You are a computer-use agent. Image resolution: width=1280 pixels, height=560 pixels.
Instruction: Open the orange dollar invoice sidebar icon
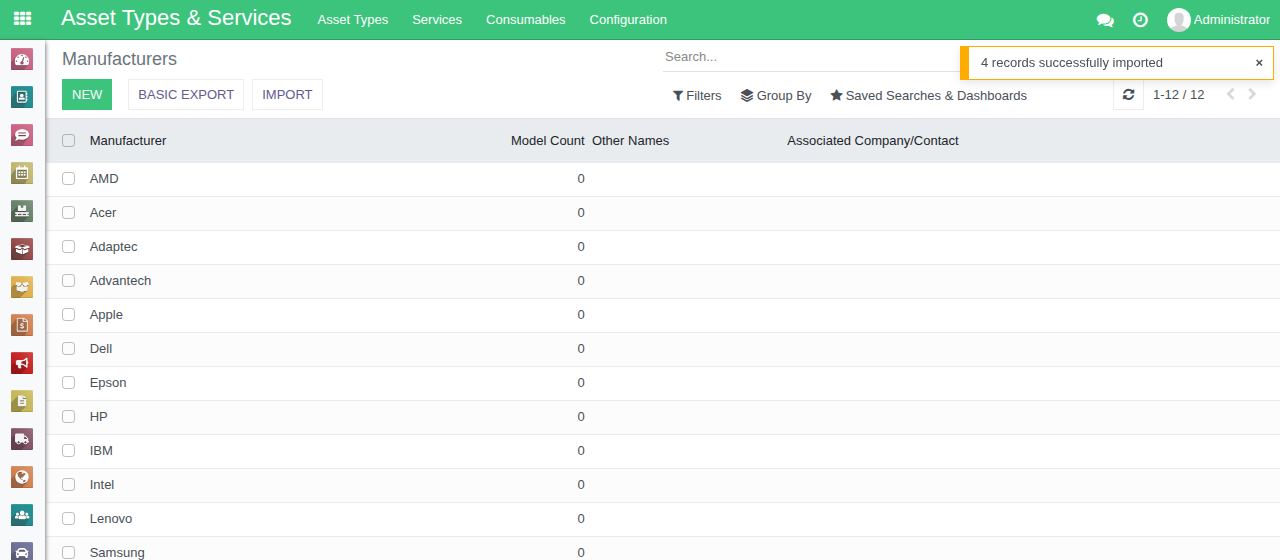[22, 325]
